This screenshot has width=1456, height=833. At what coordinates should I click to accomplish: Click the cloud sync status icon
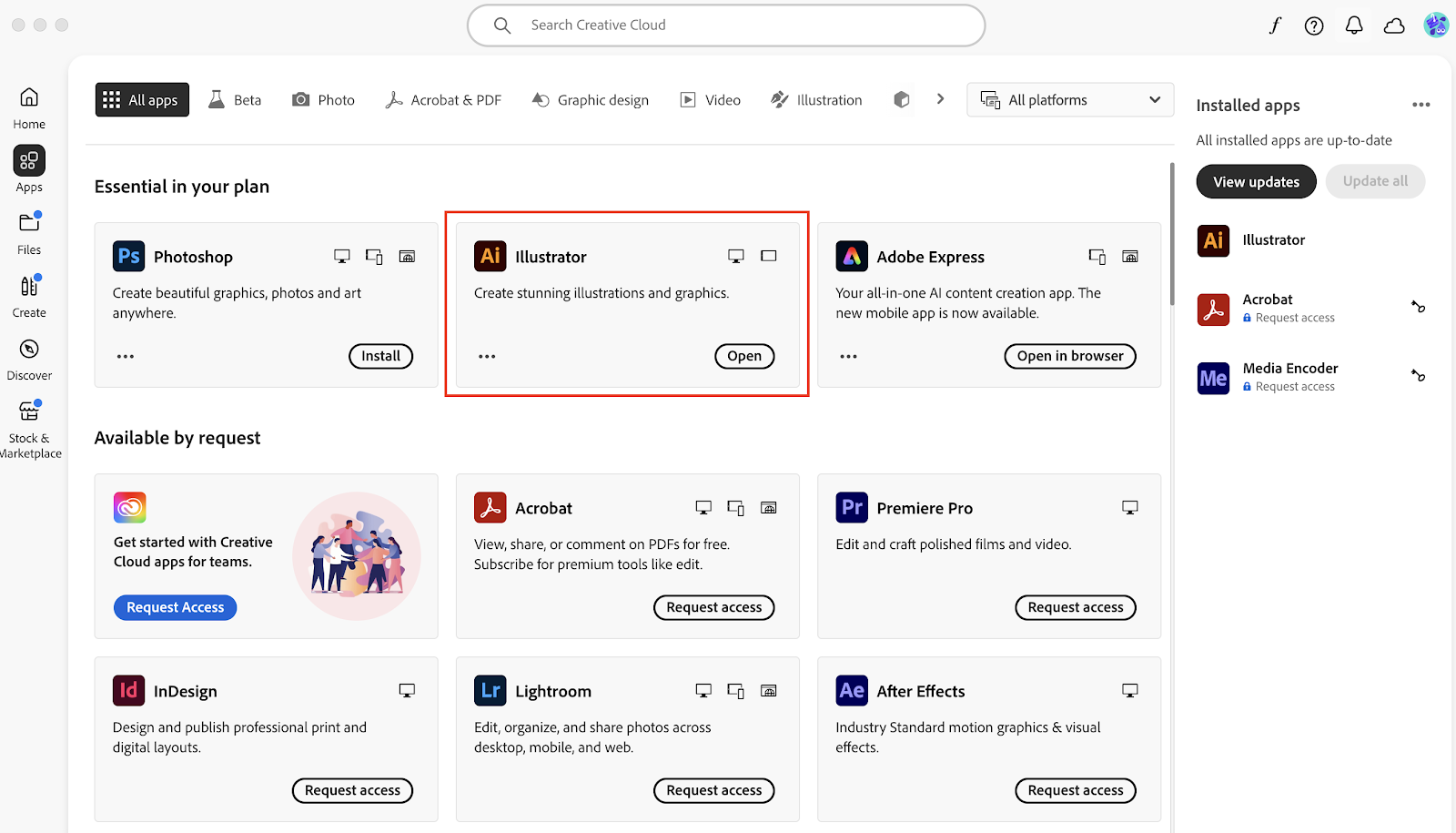[x=1394, y=25]
